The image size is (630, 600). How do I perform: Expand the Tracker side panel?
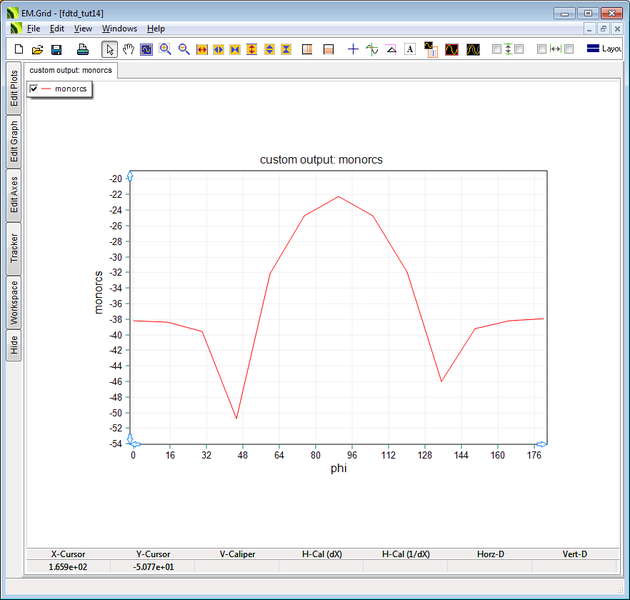[x=14, y=249]
